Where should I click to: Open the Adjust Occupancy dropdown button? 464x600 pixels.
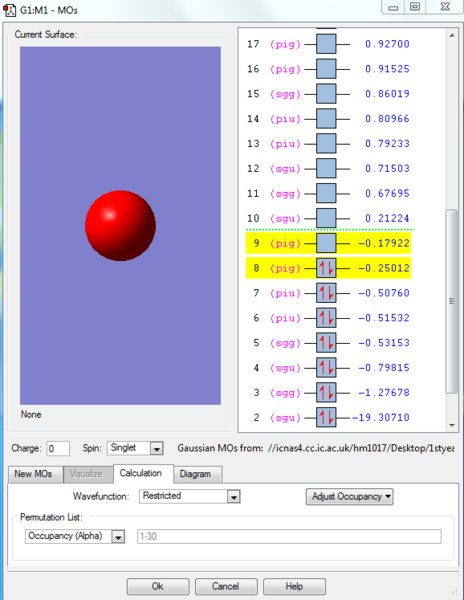[x=349, y=497]
